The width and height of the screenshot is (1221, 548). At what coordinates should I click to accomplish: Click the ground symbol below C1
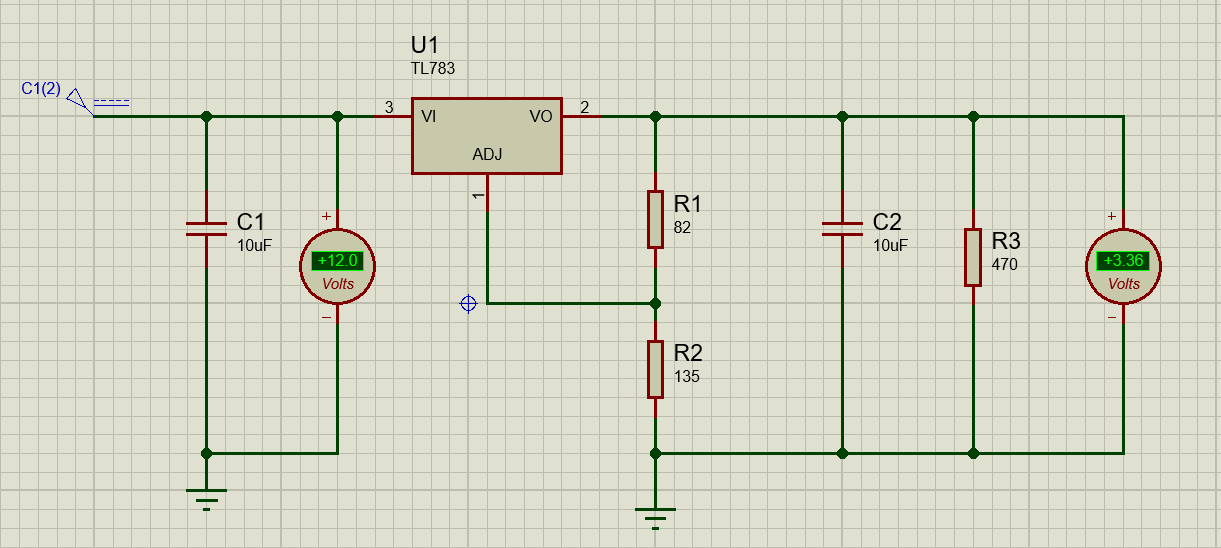[x=207, y=498]
